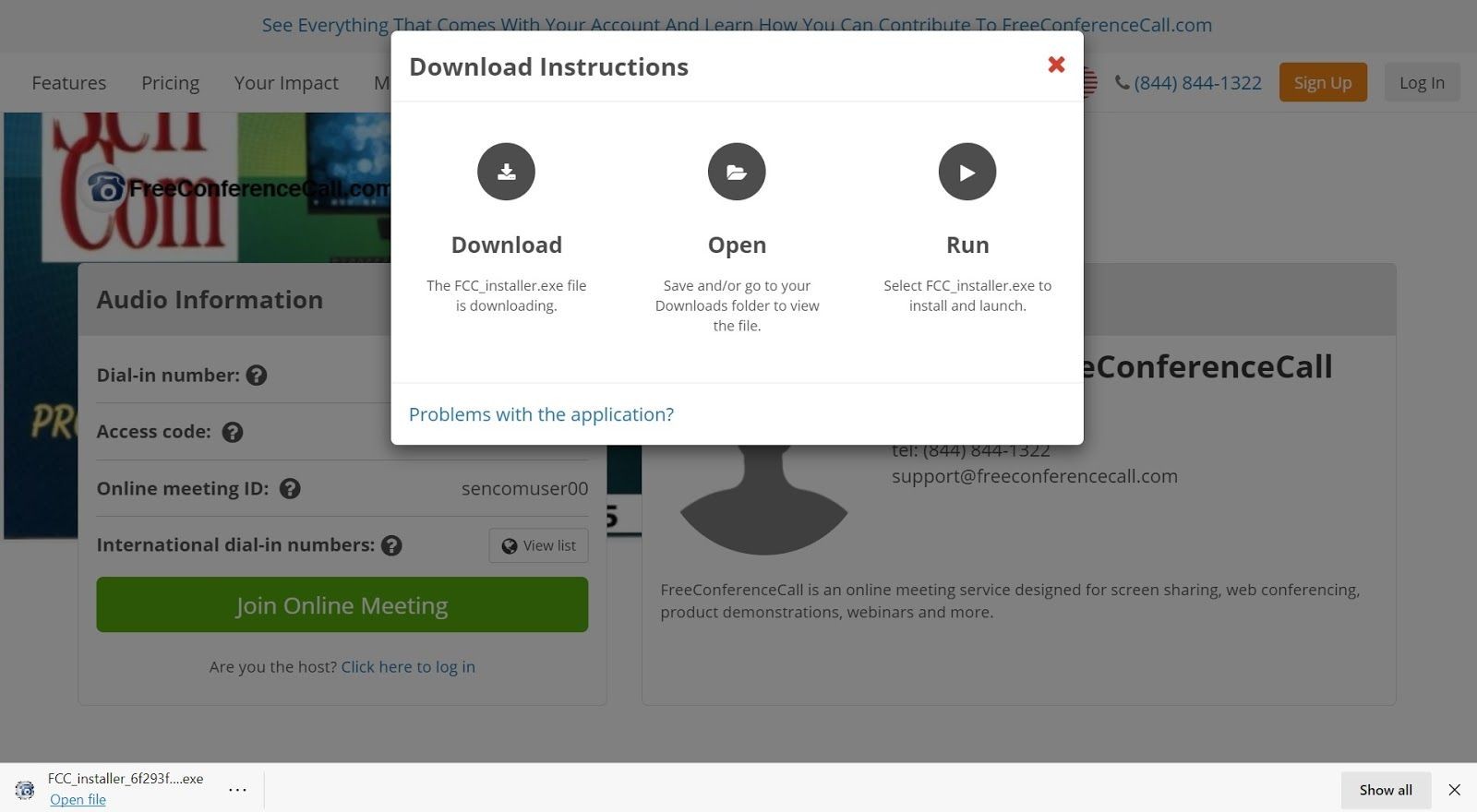Close the Download Instructions dialog with the red X
Viewport: 1477px width, 812px height.
pos(1056,65)
